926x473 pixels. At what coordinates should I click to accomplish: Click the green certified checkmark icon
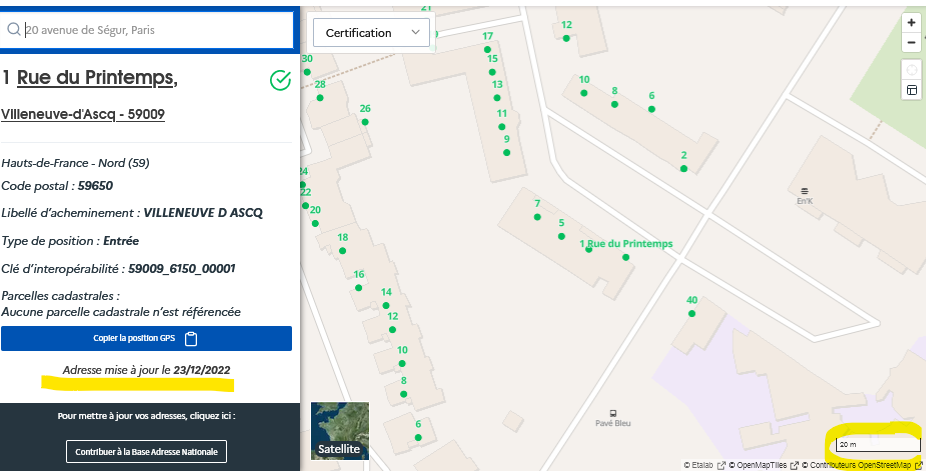[280, 80]
